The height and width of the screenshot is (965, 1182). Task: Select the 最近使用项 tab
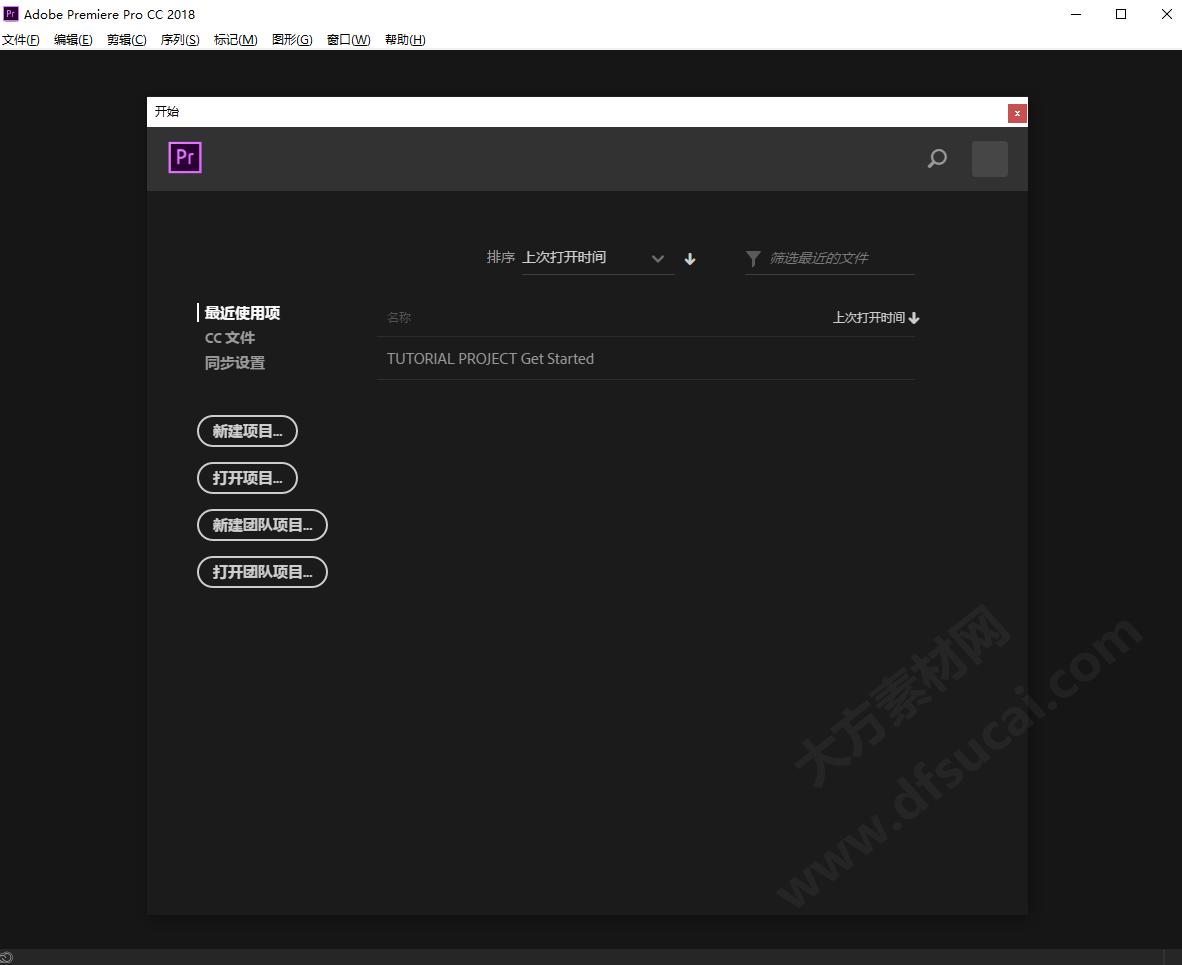(242, 313)
